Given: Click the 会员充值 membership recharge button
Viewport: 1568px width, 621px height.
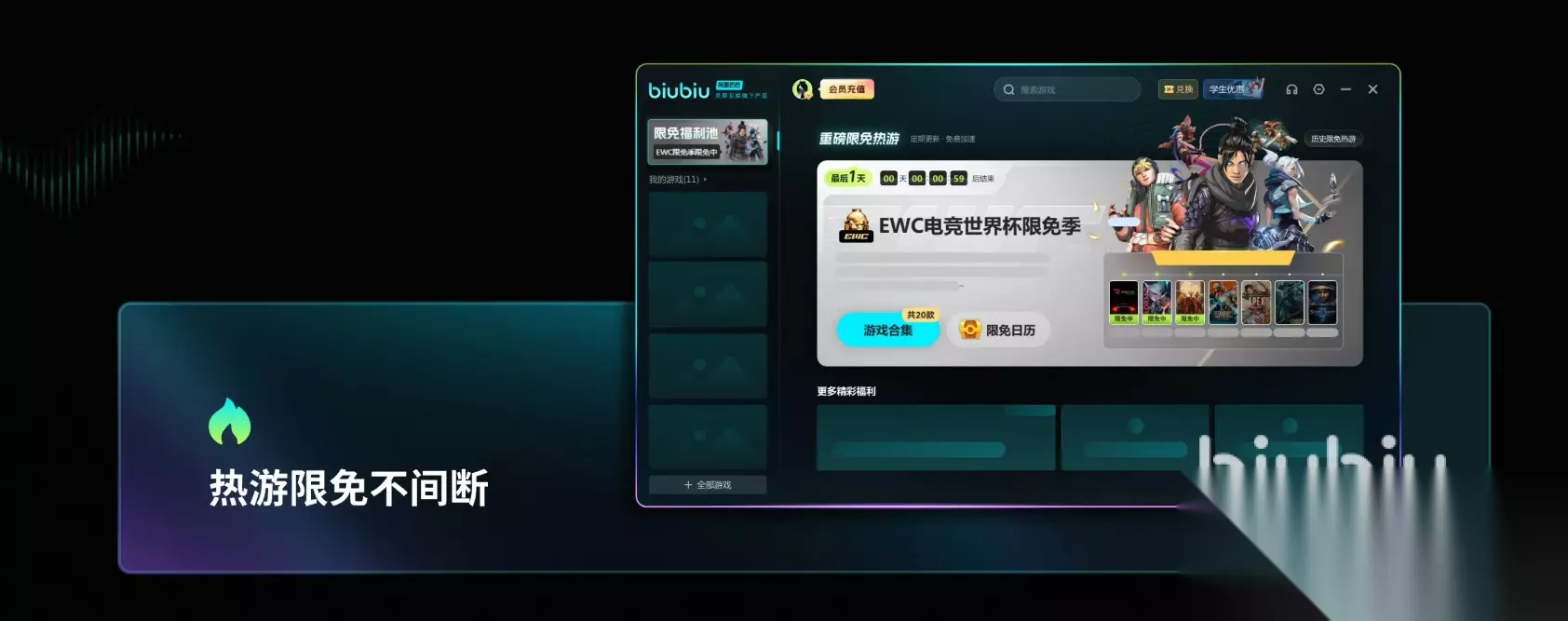Looking at the screenshot, I should (846, 89).
